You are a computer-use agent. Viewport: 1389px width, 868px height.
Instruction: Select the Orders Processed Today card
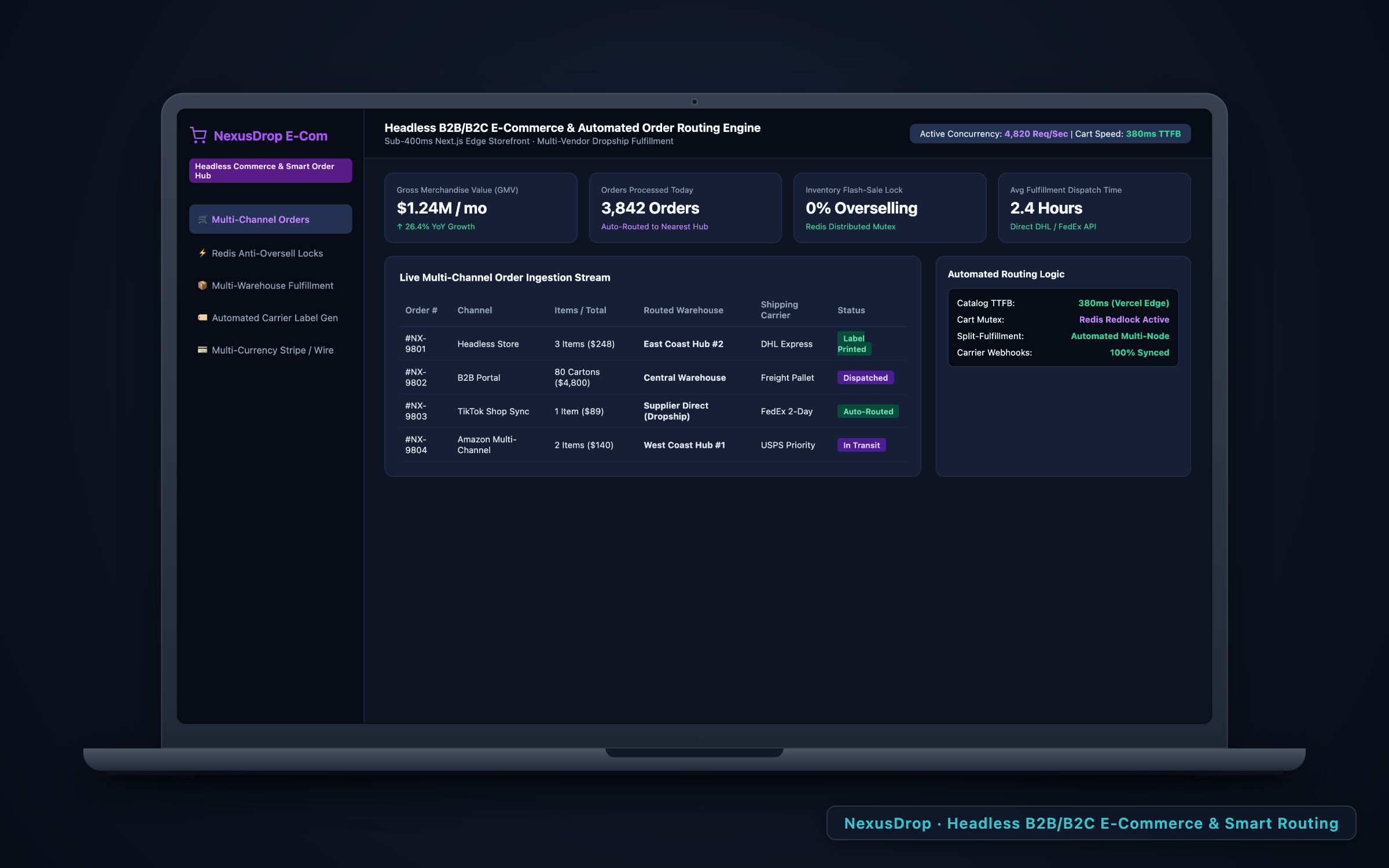[685, 208]
